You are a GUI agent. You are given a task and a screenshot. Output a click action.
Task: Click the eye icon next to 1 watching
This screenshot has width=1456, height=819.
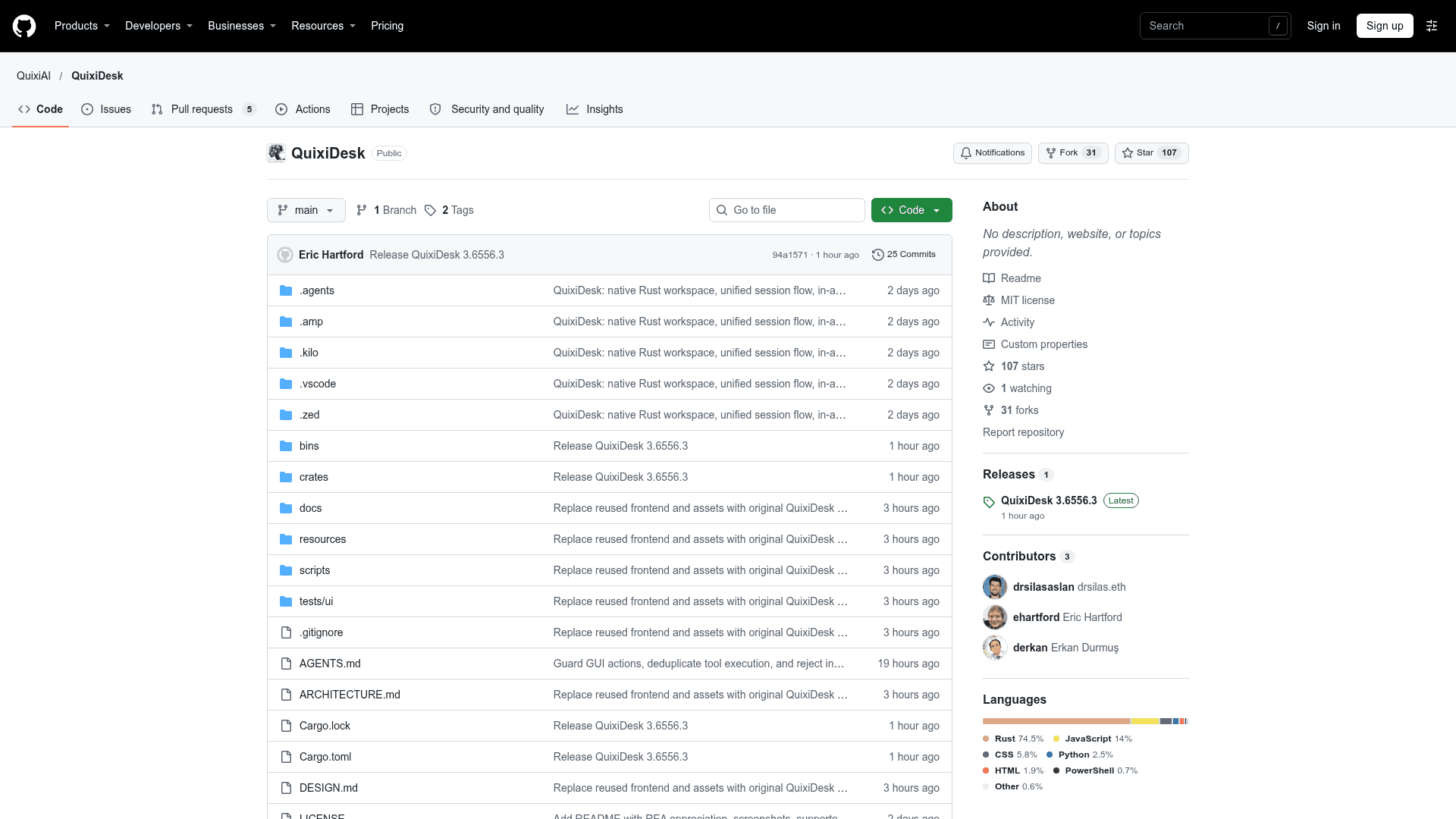pos(989,388)
